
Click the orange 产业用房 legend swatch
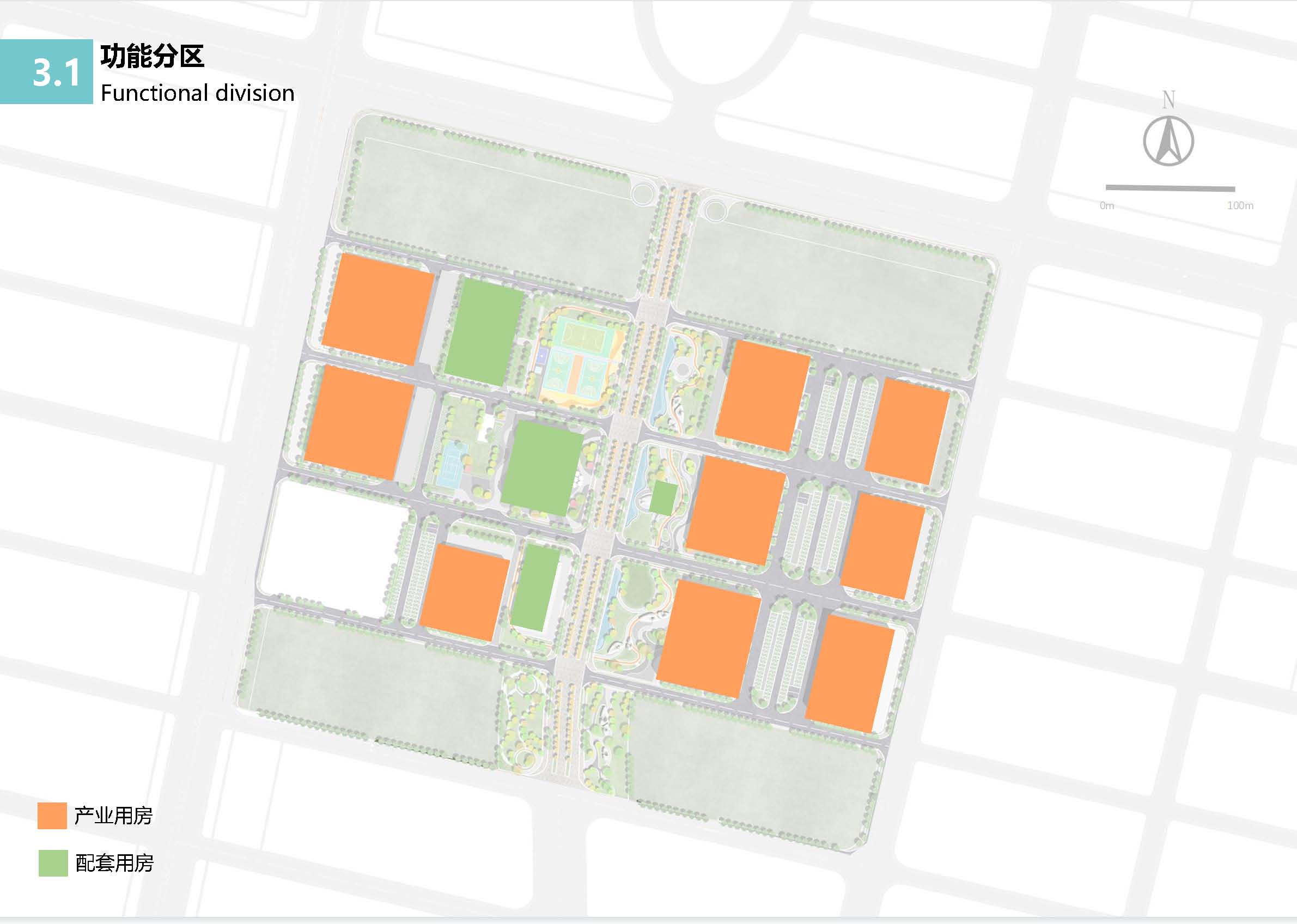point(52,816)
